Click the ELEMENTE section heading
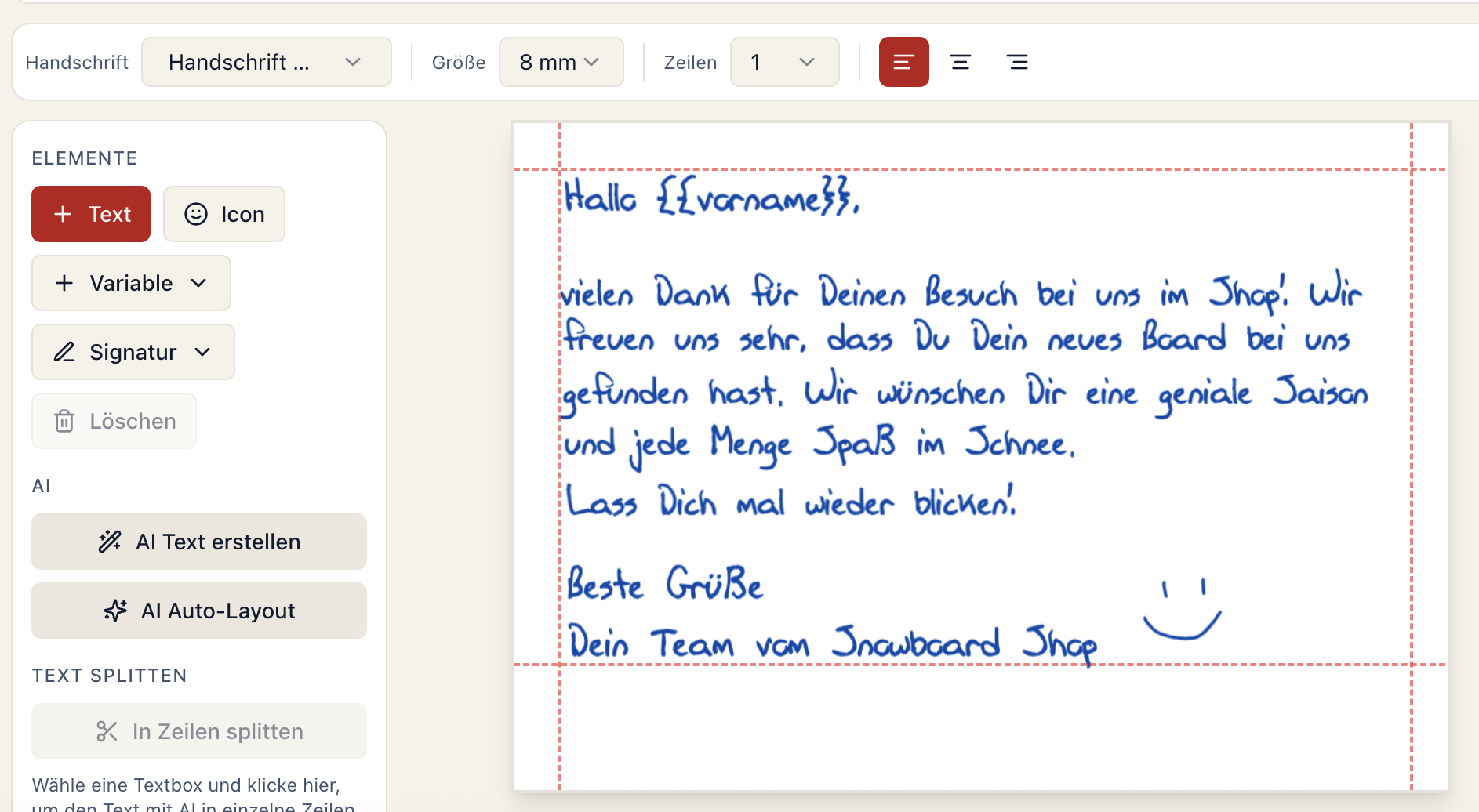This screenshot has width=1479, height=812. (85, 158)
